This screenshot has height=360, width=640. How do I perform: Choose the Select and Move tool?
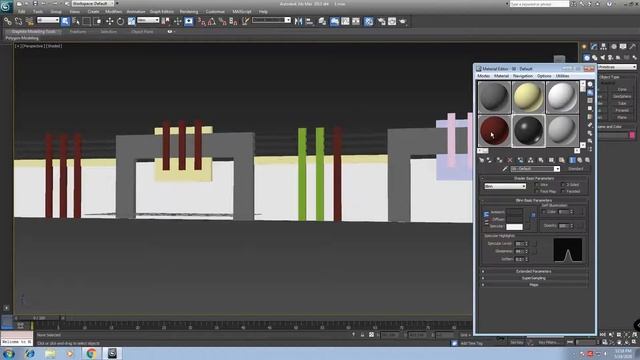[109, 21]
